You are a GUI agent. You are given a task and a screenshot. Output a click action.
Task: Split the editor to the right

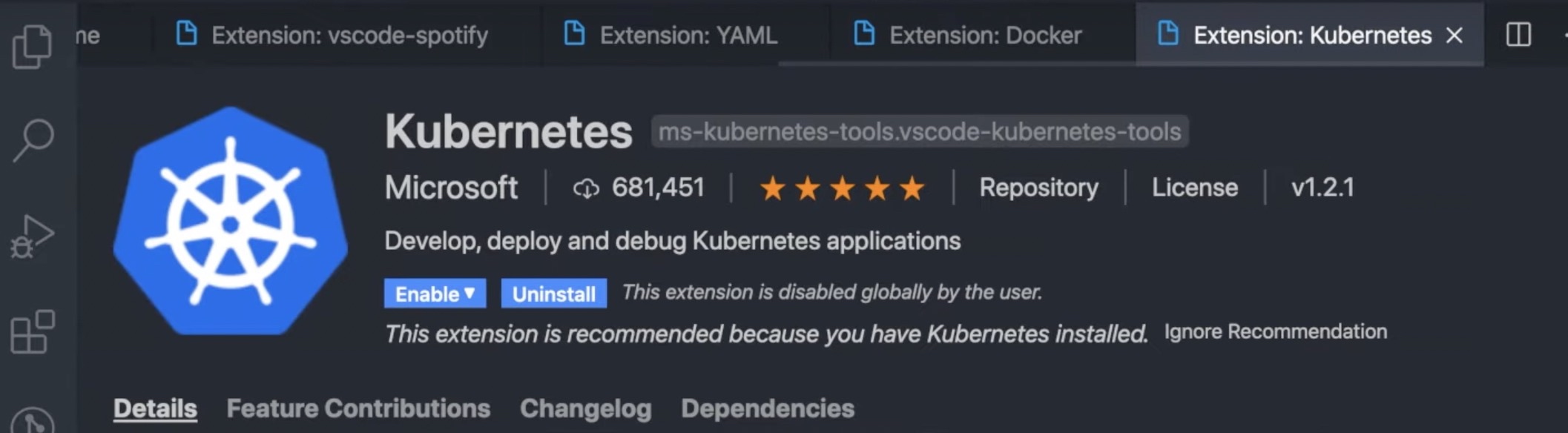tap(1518, 35)
